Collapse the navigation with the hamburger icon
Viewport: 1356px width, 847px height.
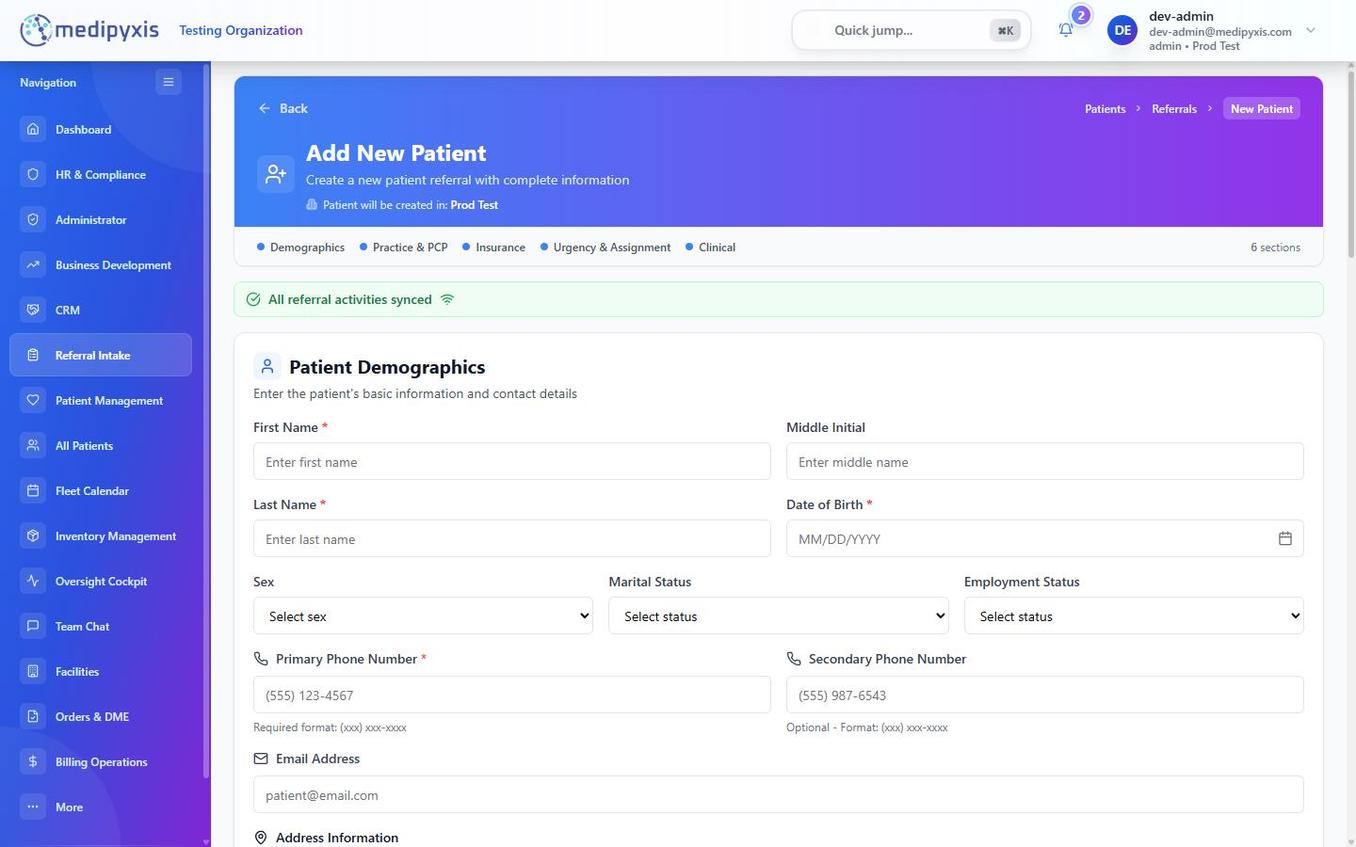168,82
